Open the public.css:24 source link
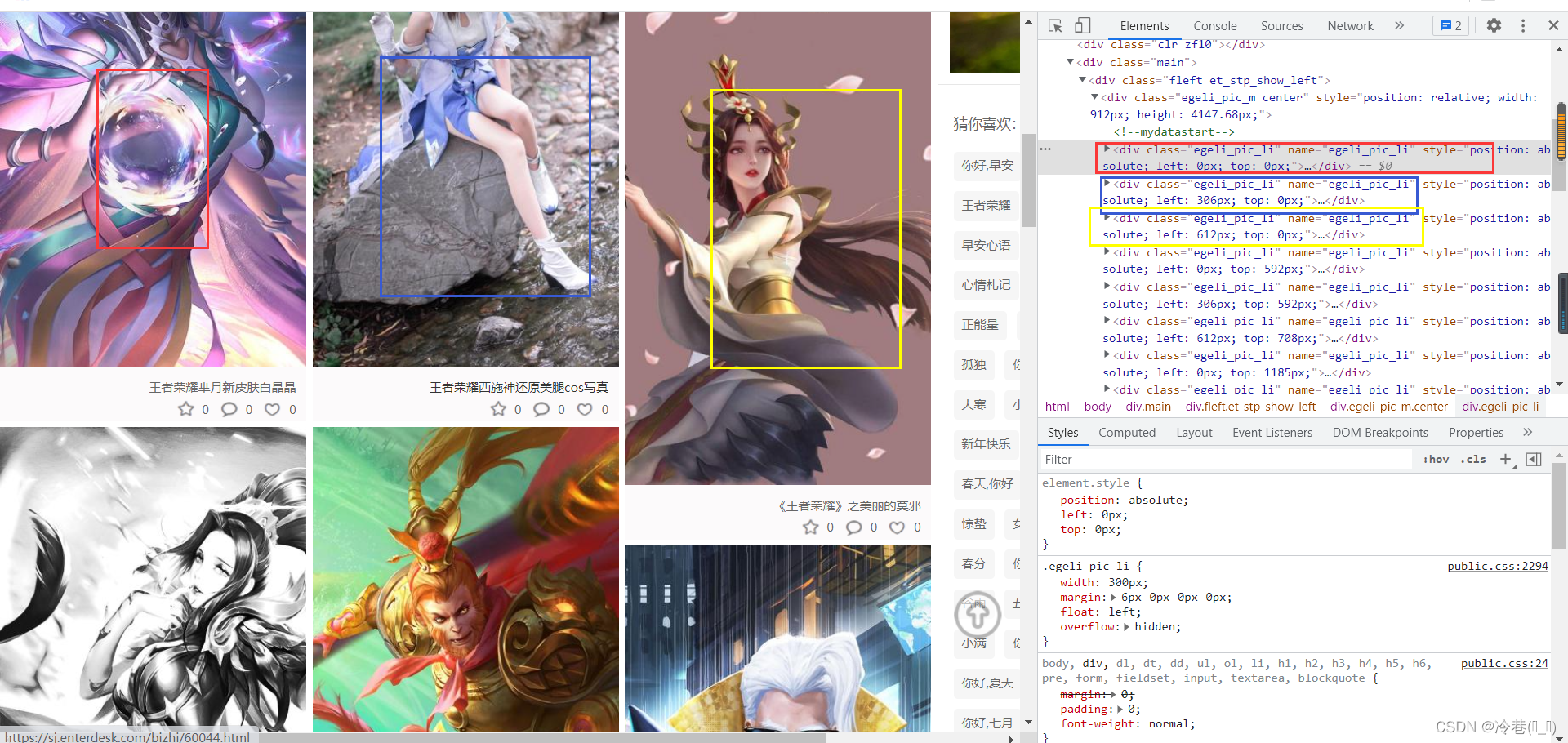The image size is (1568, 743). click(x=1504, y=663)
